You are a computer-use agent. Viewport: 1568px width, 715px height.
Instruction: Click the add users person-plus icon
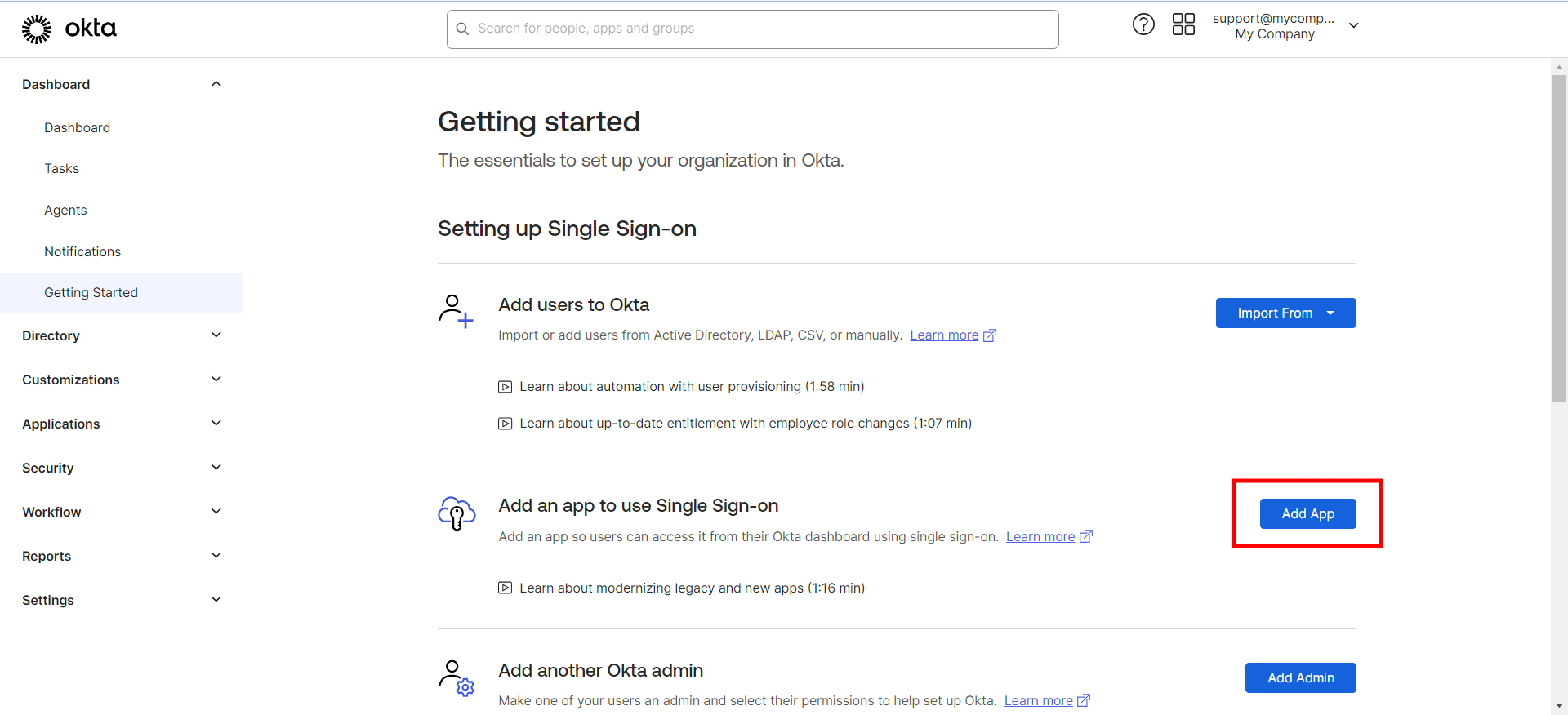(x=455, y=311)
